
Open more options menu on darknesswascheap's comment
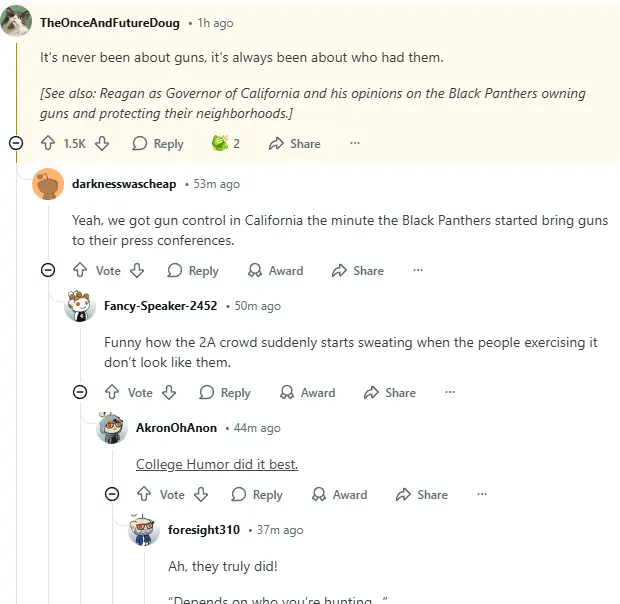coord(418,270)
